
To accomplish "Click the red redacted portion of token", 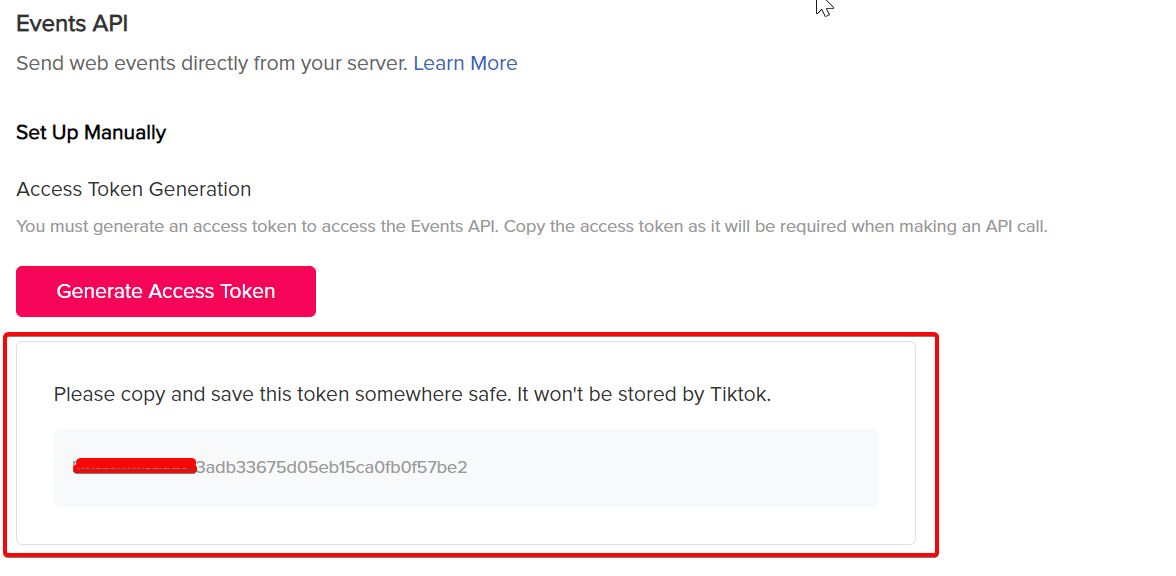I will pos(135,466).
